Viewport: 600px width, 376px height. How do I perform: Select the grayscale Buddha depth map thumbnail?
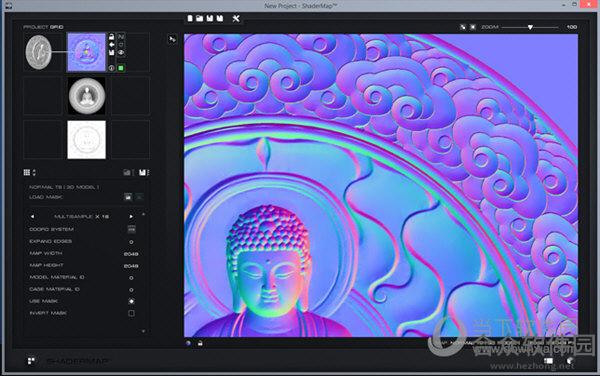tap(86, 96)
